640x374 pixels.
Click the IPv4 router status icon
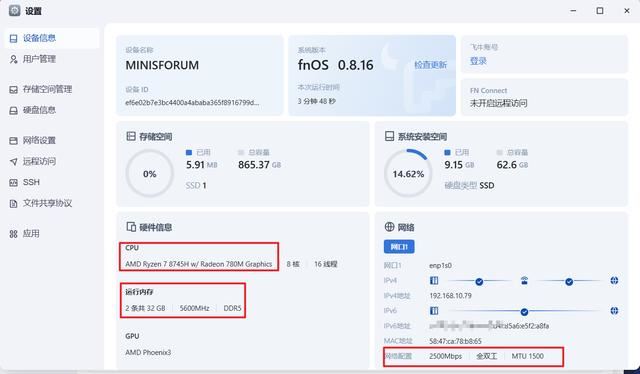(x=524, y=280)
